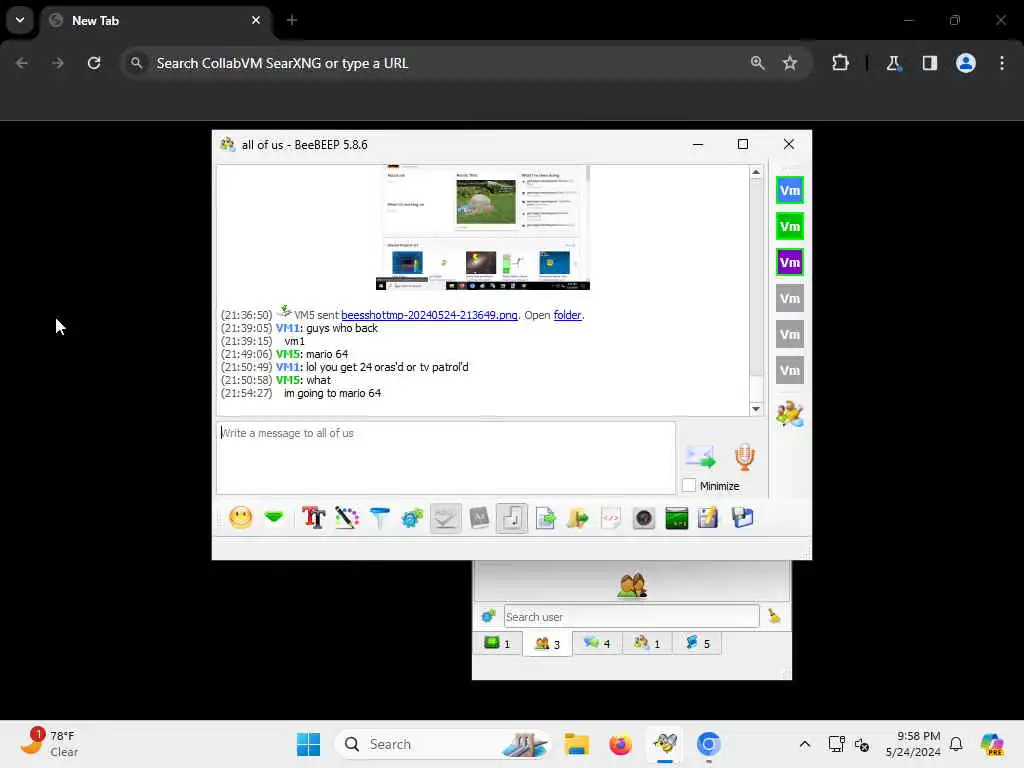Open File Explorer from the taskbar

click(577, 744)
